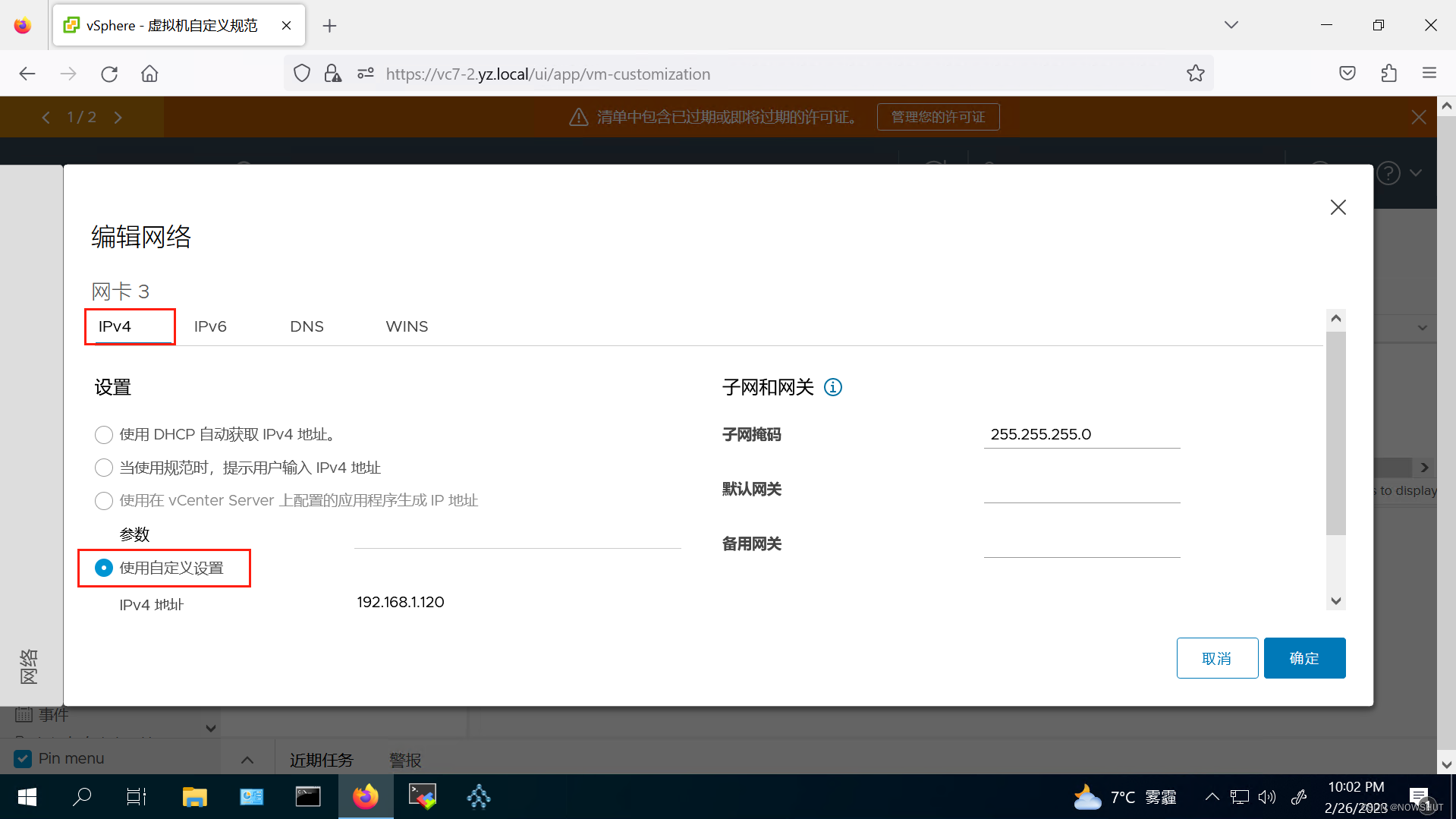Dismiss the license warning banner
Image resolution: width=1456 pixels, height=819 pixels.
click(x=1418, y=117)
